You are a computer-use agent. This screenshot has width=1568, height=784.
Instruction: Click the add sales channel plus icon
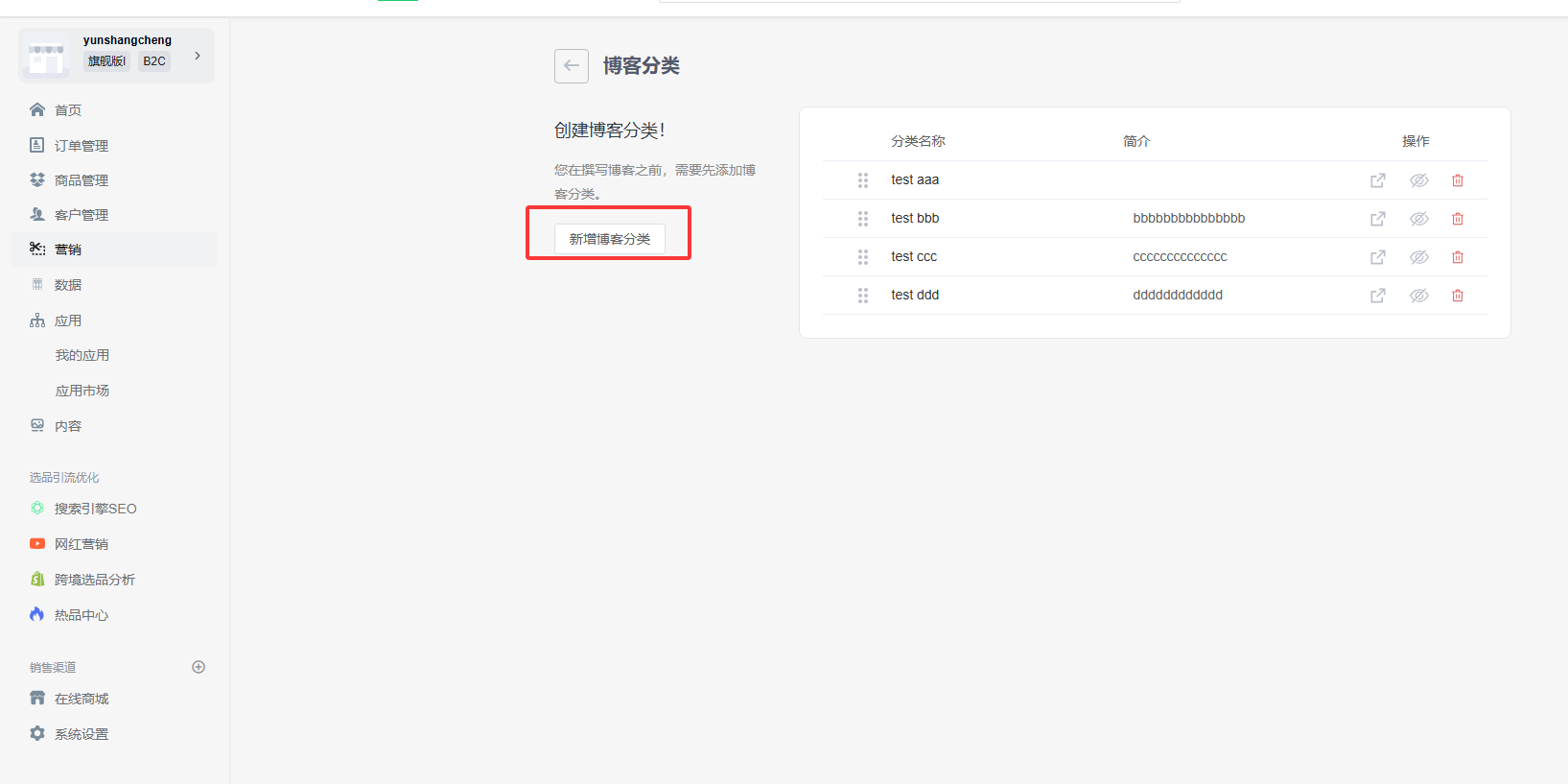pos(199,667)
